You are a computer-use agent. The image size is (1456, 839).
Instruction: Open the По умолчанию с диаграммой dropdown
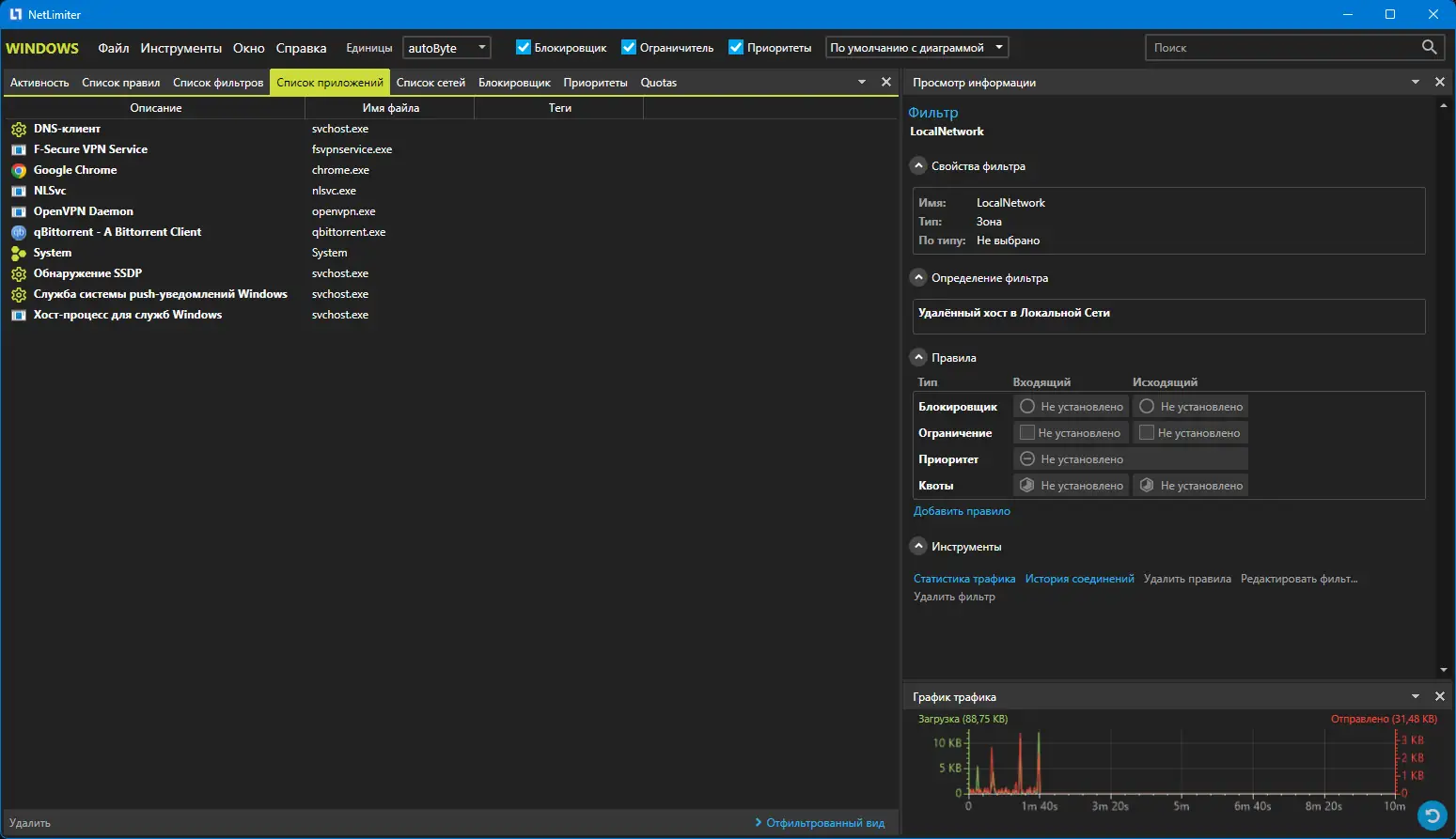(x=916, y=48)
